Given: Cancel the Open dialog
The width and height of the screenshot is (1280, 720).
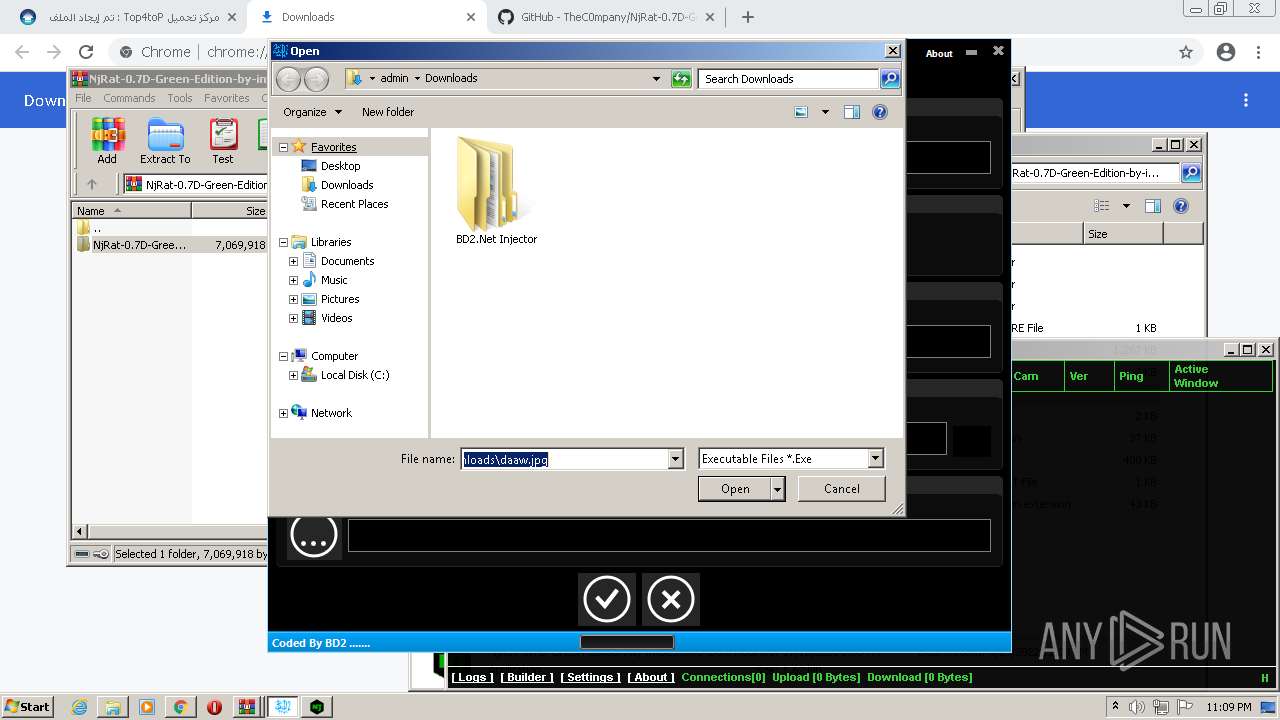Looking at the screenshot, I should pyautogui.click(x=842, y=489).
